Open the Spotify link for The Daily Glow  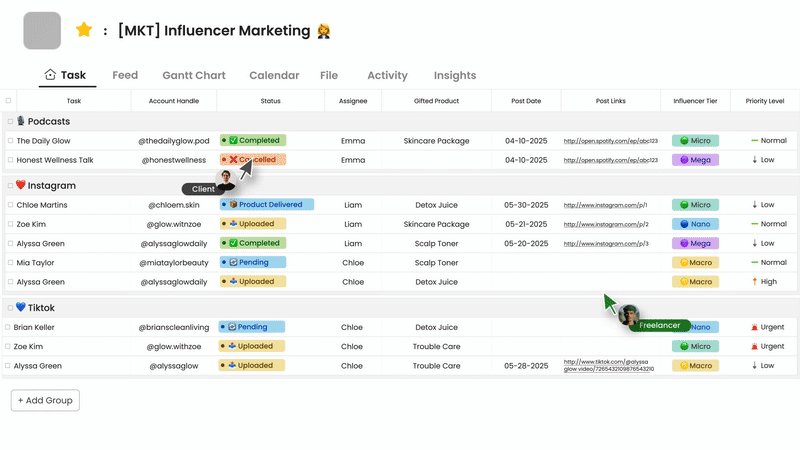pyautogui.click(x=610, y=141)
